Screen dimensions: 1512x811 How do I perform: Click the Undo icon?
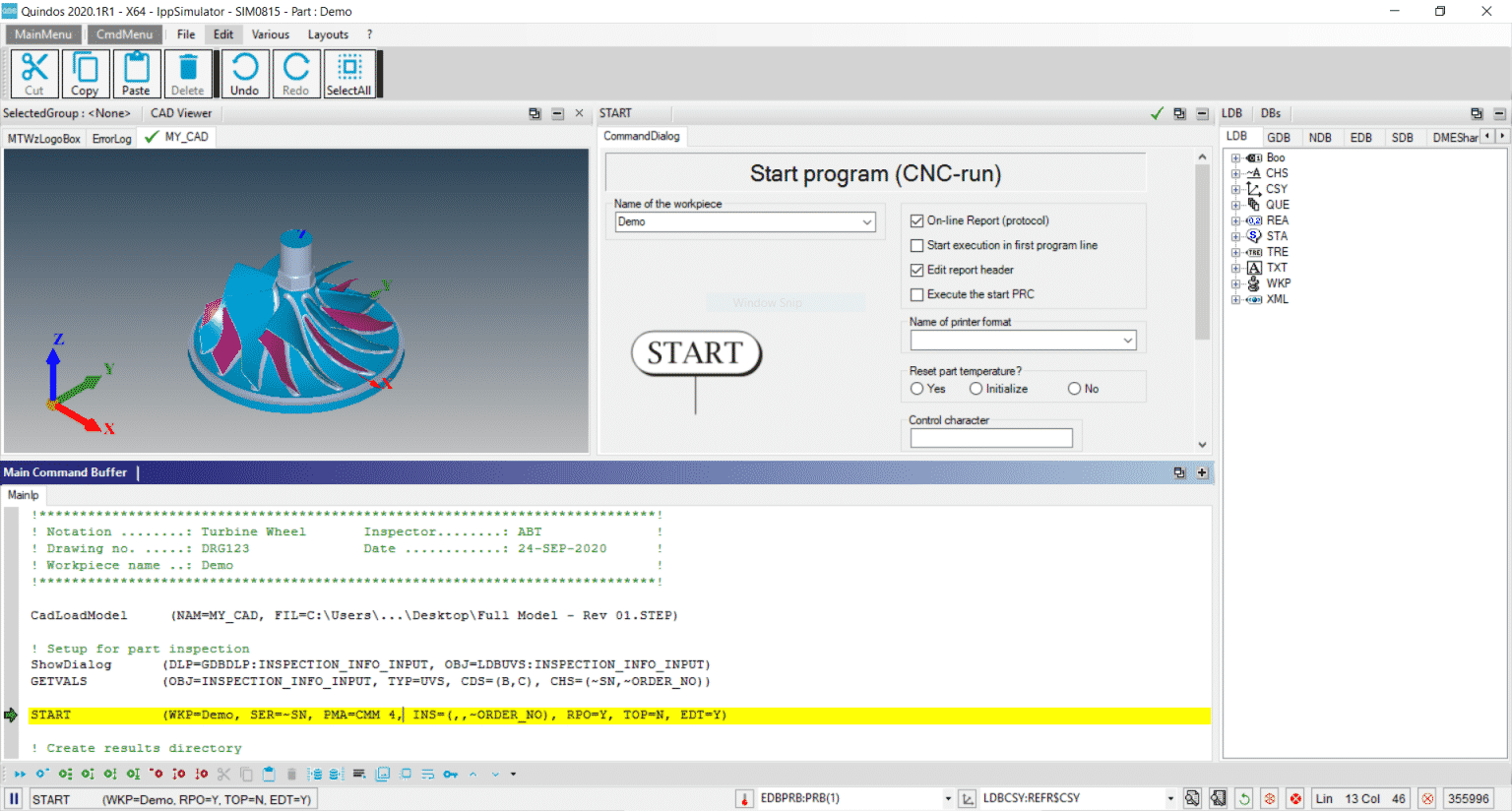coord(244,73)
